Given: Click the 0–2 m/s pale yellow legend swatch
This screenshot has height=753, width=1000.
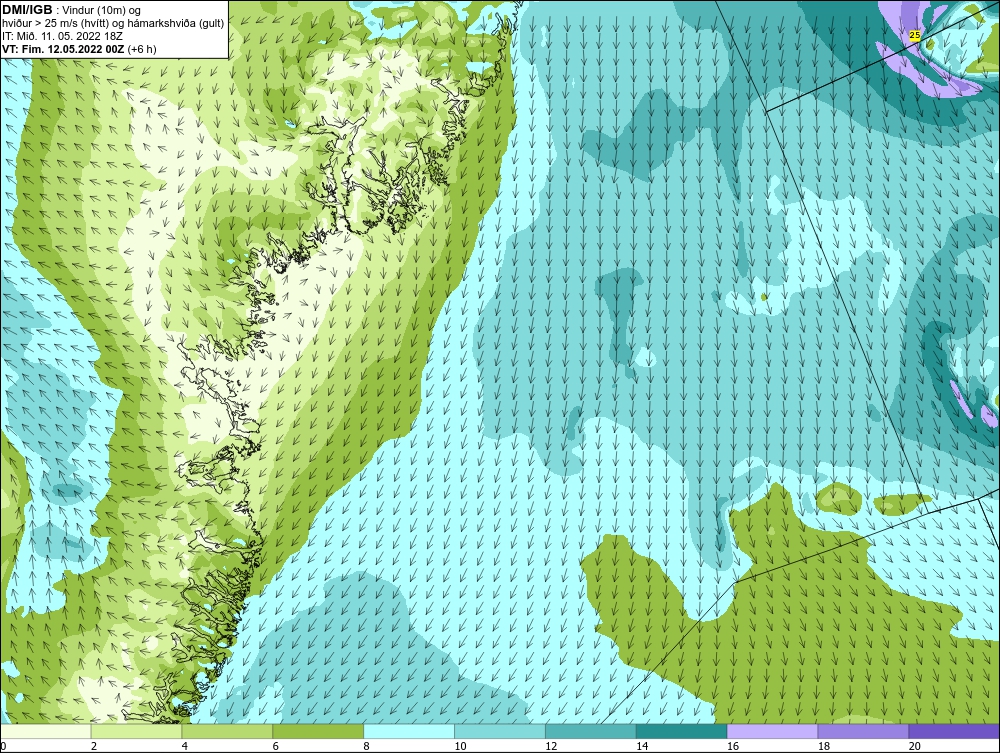Looking at the screenshot, I should click(46, 731).
